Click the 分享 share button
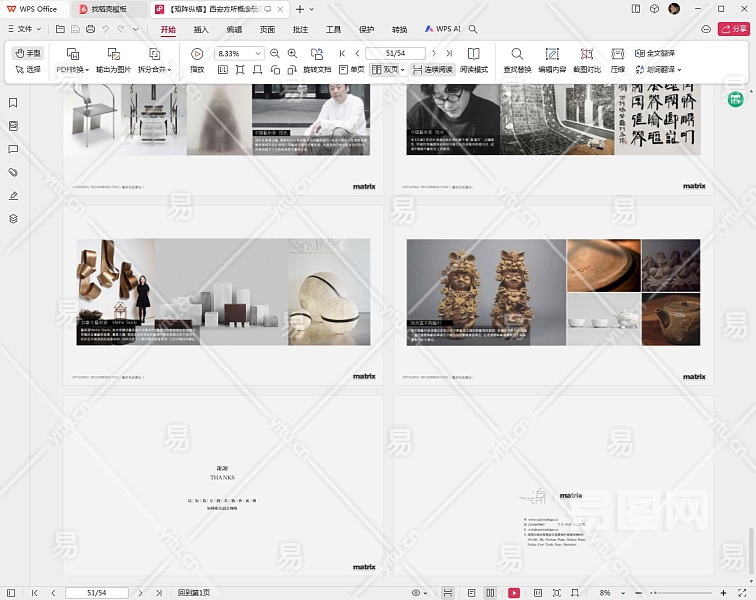 tap(732, 30)
